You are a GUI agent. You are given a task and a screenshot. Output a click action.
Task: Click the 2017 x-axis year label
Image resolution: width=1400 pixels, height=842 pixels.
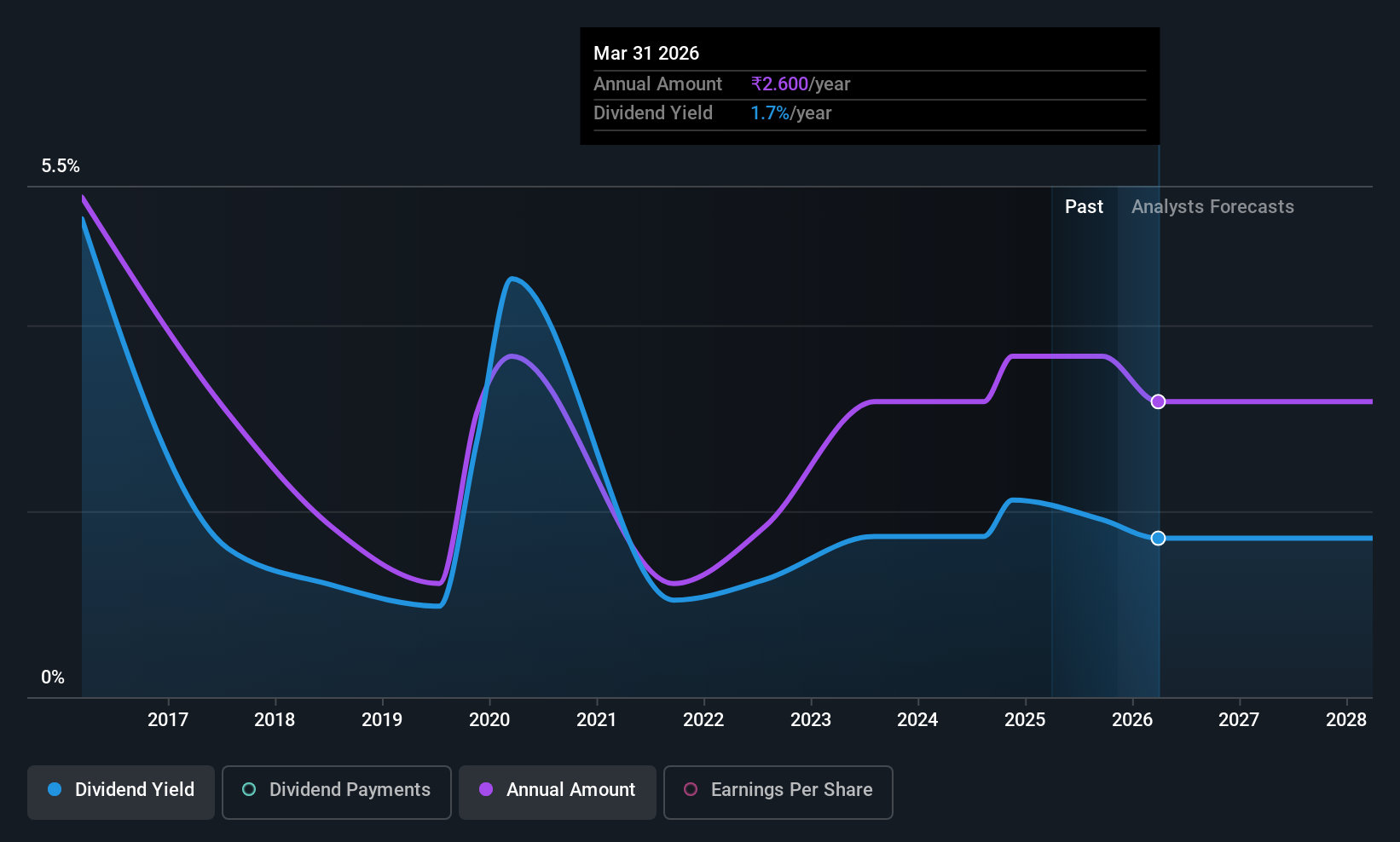[168, 720]
